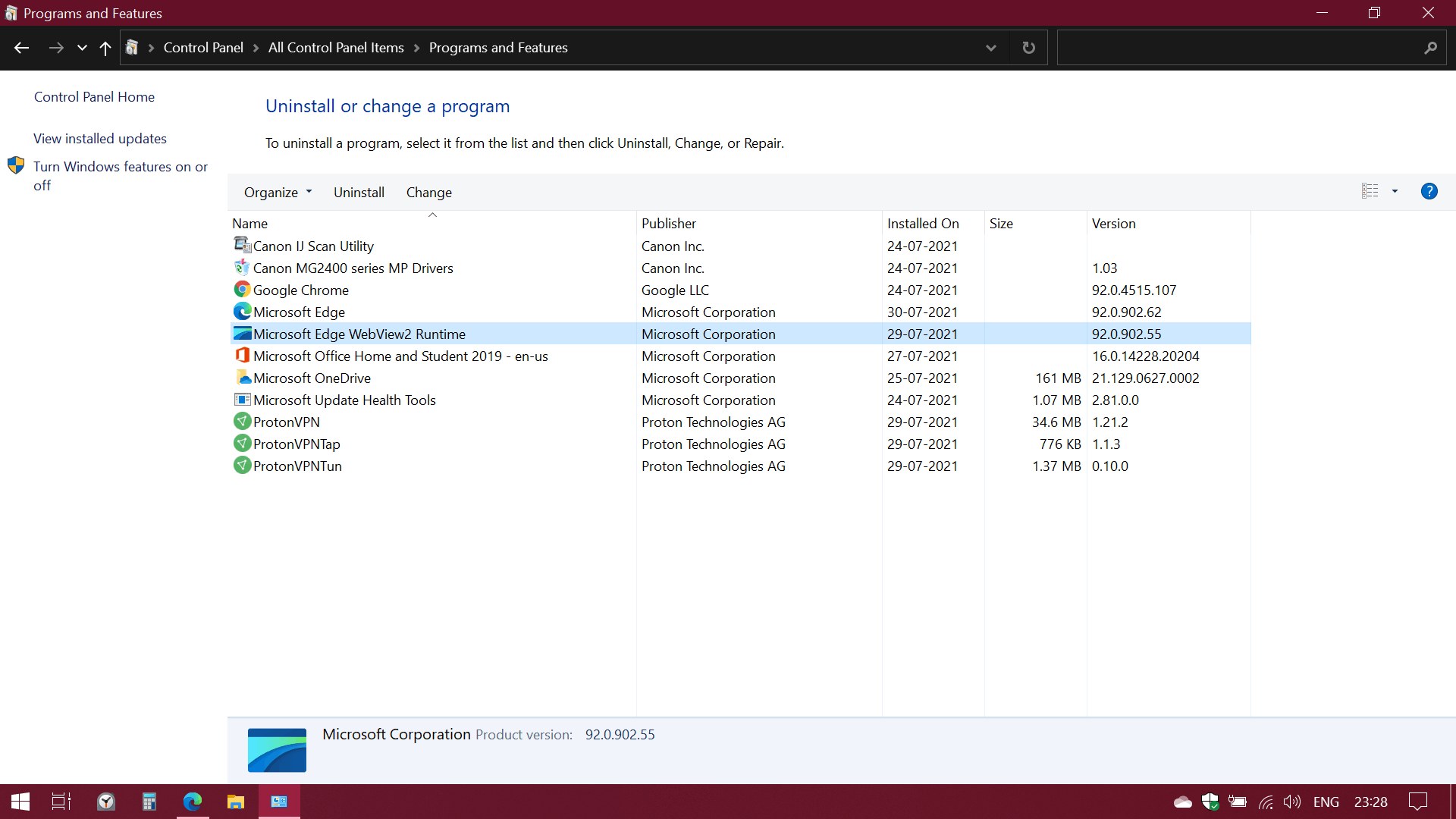Open File Explorer from the taskbar

236,802
